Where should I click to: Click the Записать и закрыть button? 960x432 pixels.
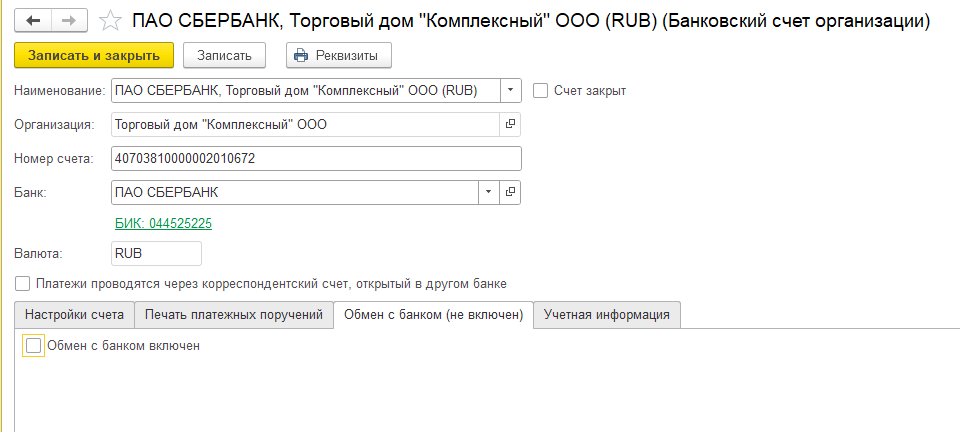[94, 55]
